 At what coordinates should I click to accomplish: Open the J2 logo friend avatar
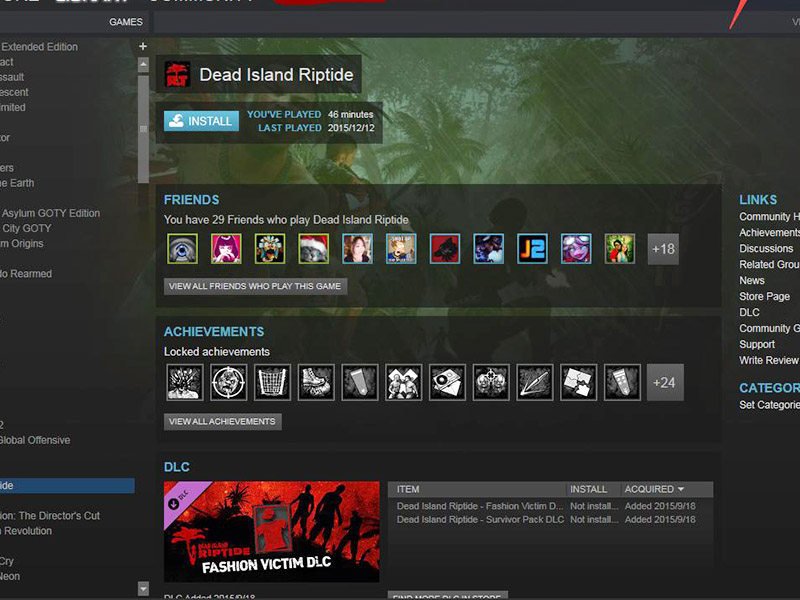(532, 248)
